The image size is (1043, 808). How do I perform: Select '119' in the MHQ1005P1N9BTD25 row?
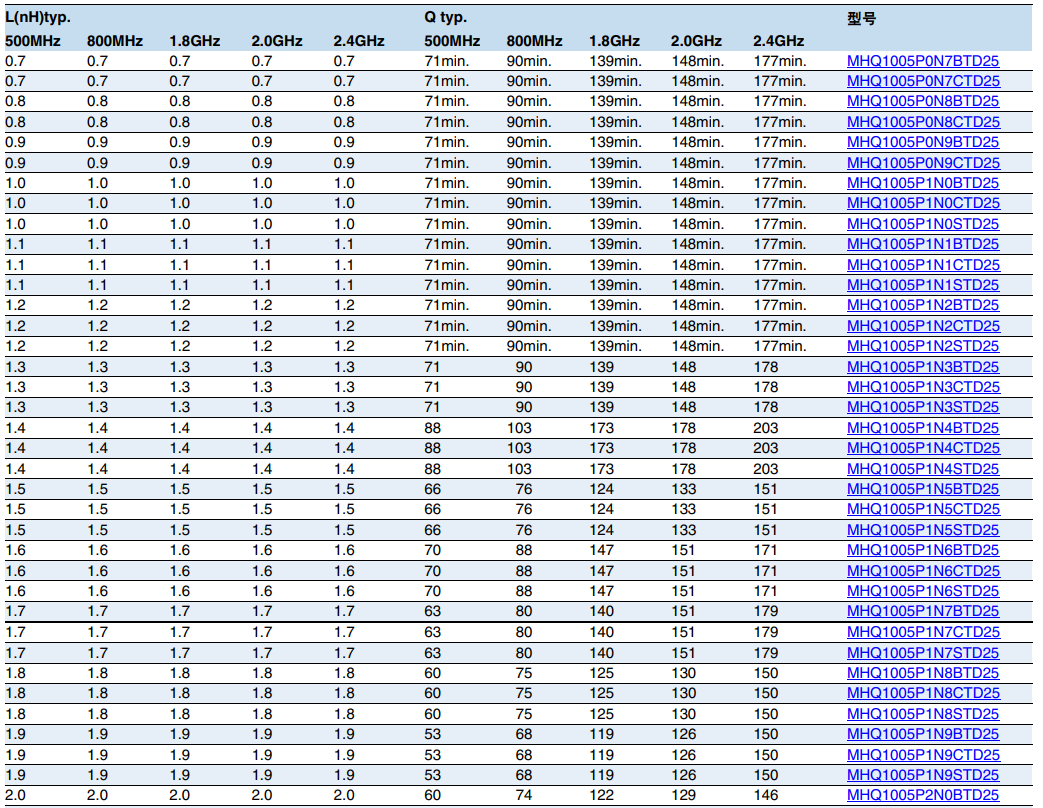601,734
